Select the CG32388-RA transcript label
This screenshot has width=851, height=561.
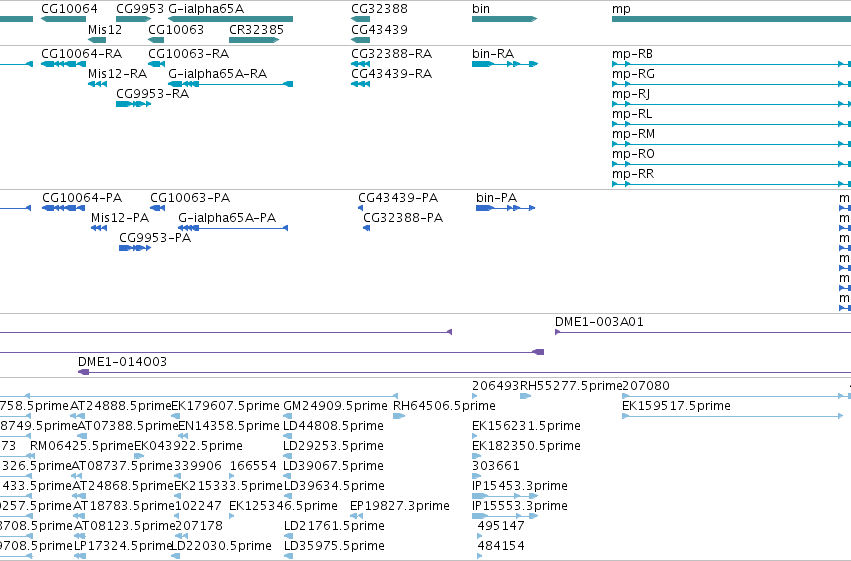(391, 54)
